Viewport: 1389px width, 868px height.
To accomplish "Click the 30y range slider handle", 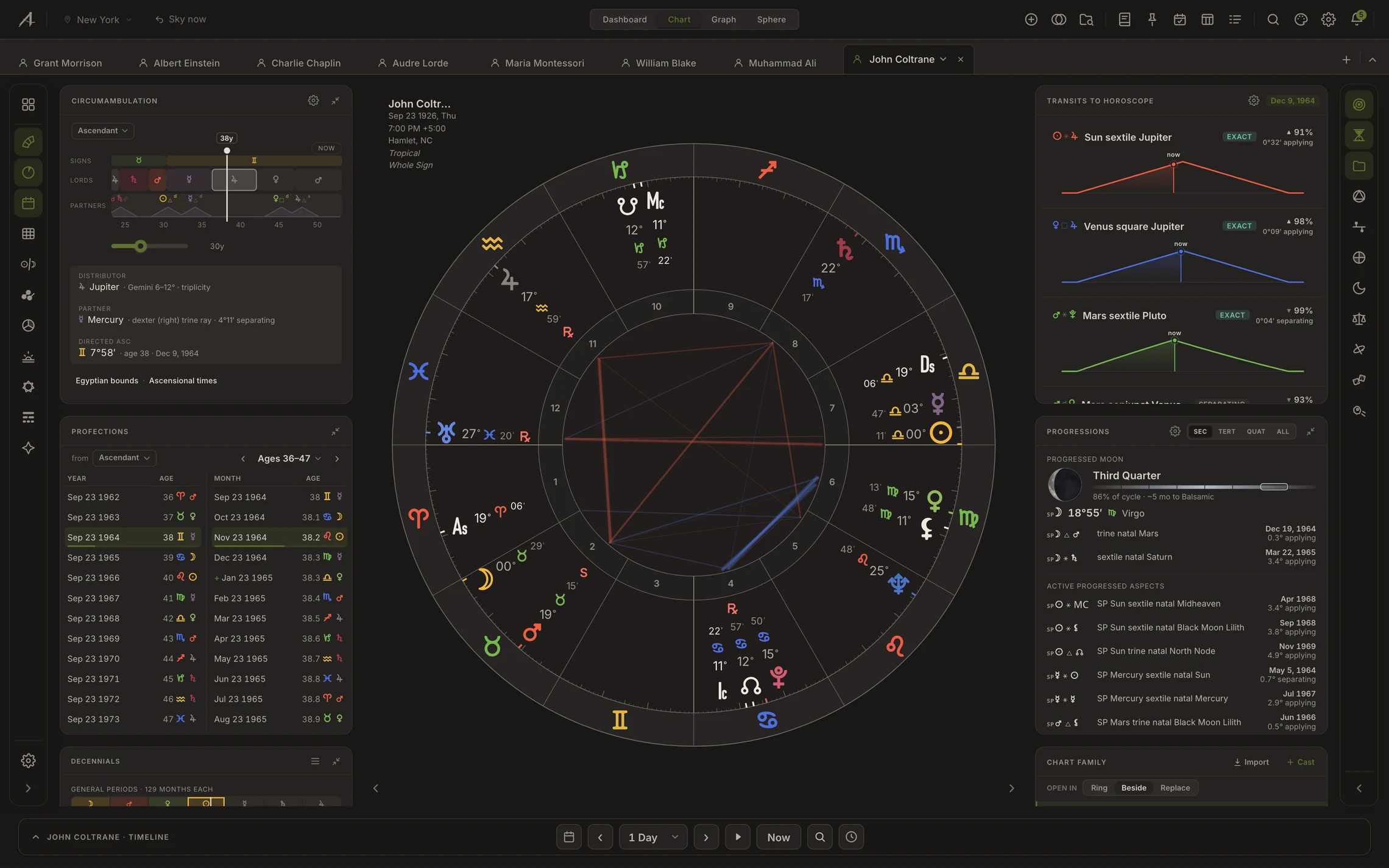I will click(x=141, y=246).
